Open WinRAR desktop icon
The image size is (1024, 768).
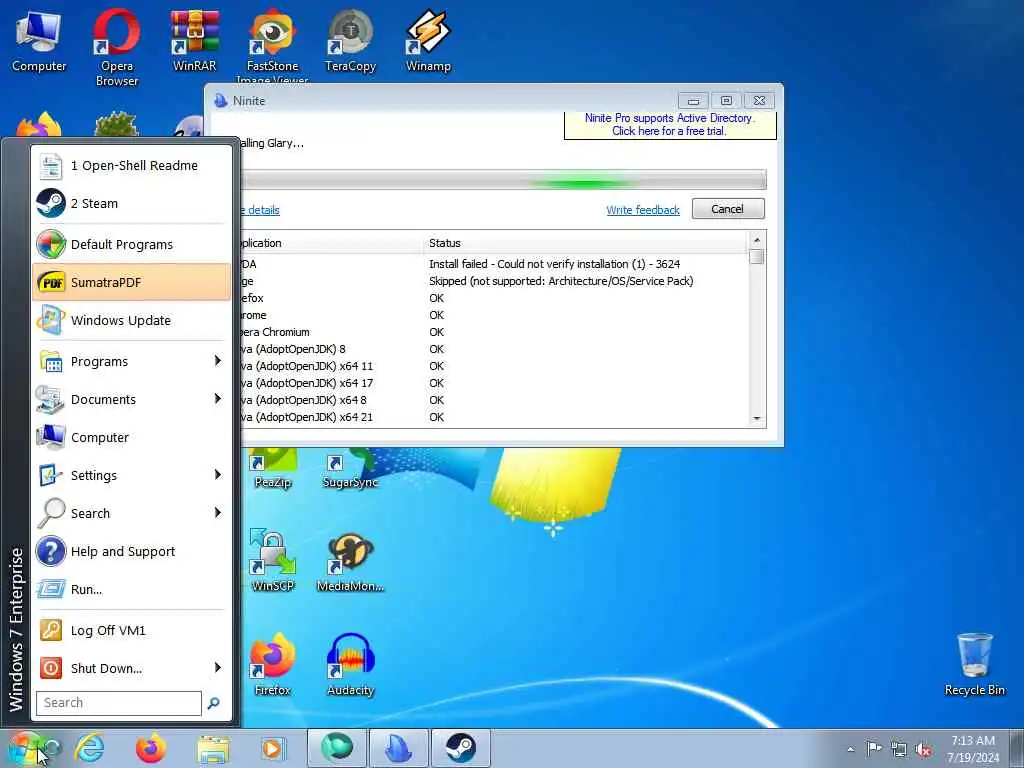(195, 41)
